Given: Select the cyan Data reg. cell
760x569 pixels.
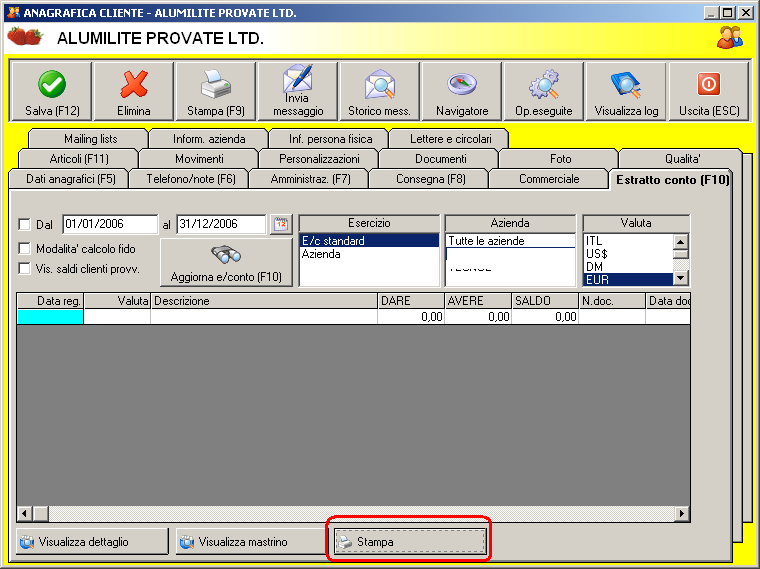Looking at the screenshot, I should [50, 316].
